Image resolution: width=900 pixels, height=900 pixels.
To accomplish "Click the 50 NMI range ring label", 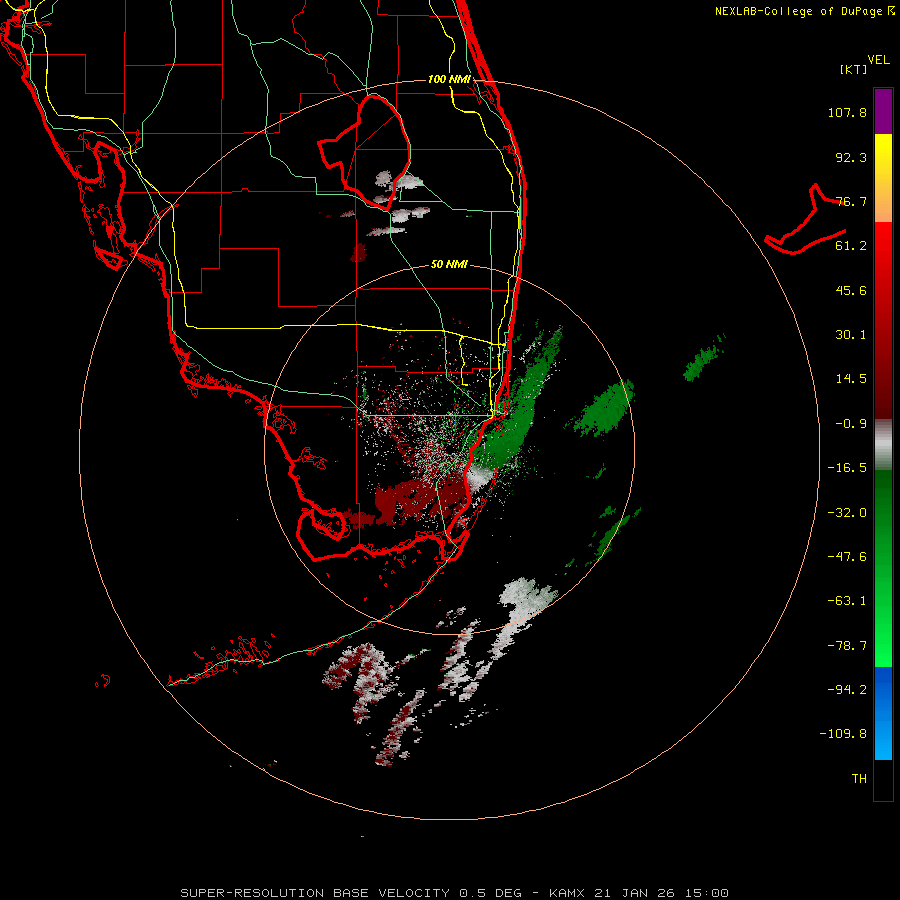I will (449, 265).
